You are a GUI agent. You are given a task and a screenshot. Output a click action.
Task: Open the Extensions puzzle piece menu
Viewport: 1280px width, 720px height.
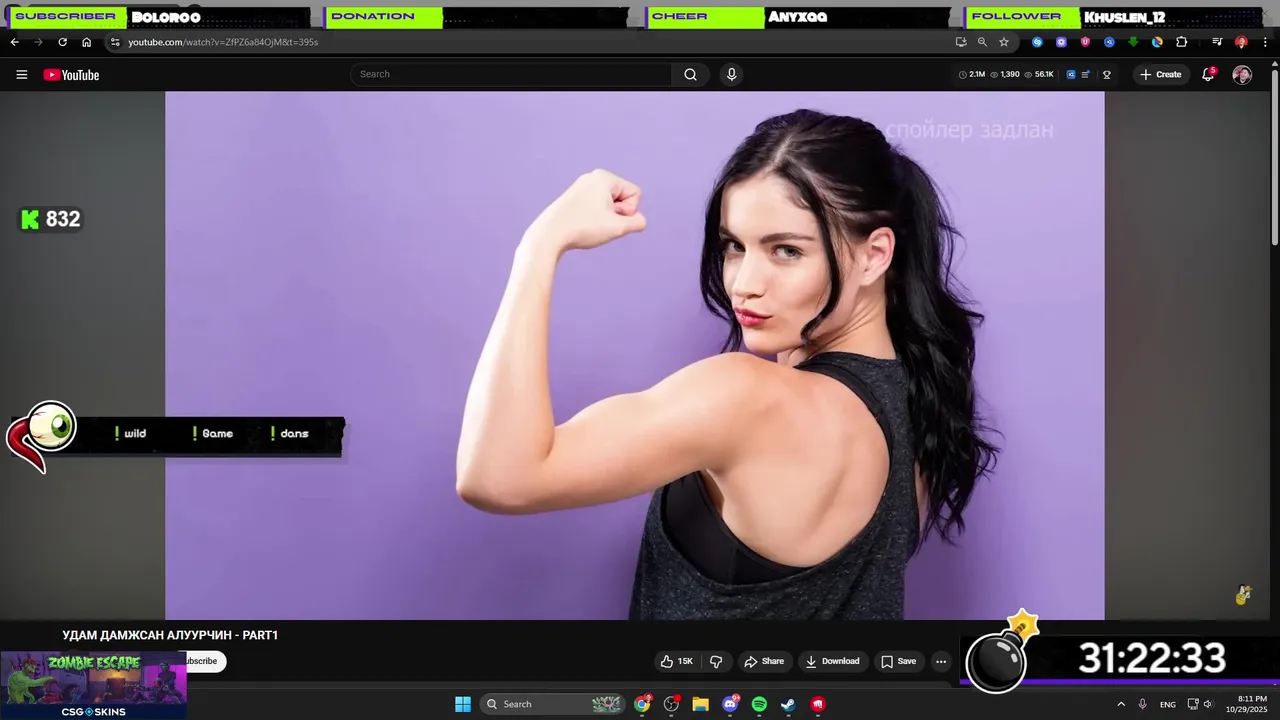1181,42
